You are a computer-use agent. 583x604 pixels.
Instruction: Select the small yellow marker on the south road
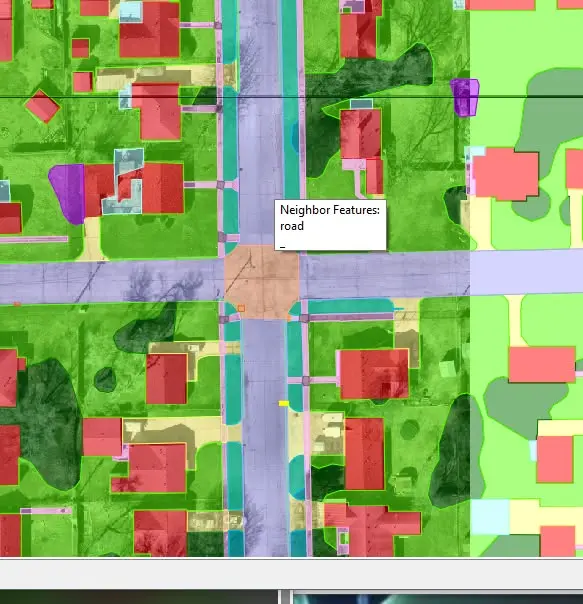coord(284,403)
